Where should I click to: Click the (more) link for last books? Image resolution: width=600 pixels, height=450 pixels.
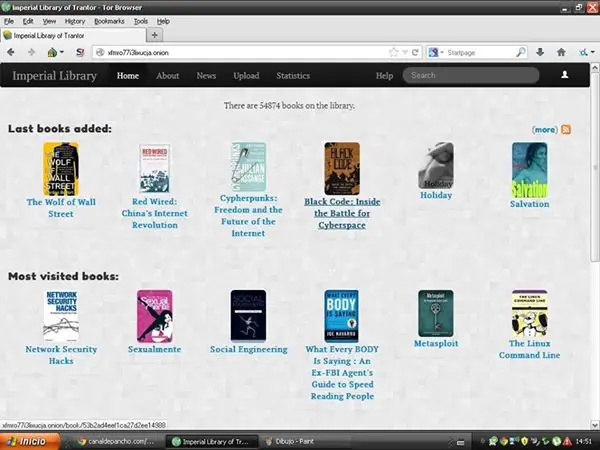tap(545, 130)
